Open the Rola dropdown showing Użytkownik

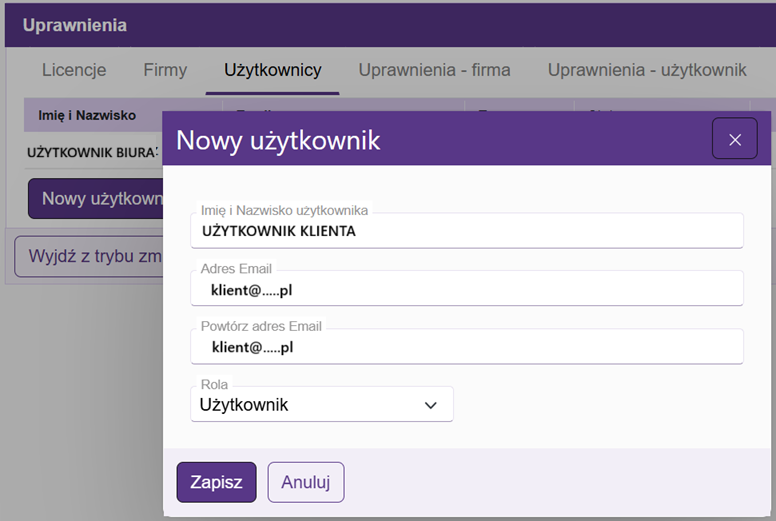(x=320, y=405)
